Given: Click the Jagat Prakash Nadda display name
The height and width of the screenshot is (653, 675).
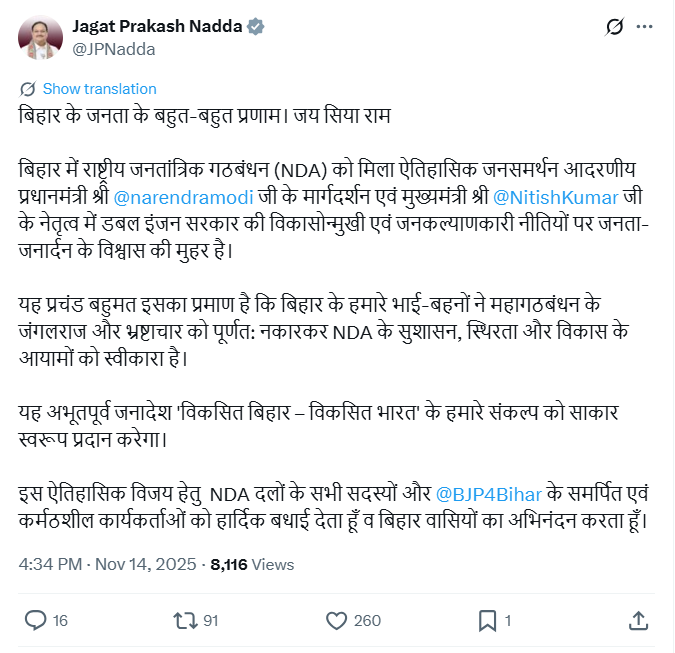Looking at the screenshot, I should 157,27.
